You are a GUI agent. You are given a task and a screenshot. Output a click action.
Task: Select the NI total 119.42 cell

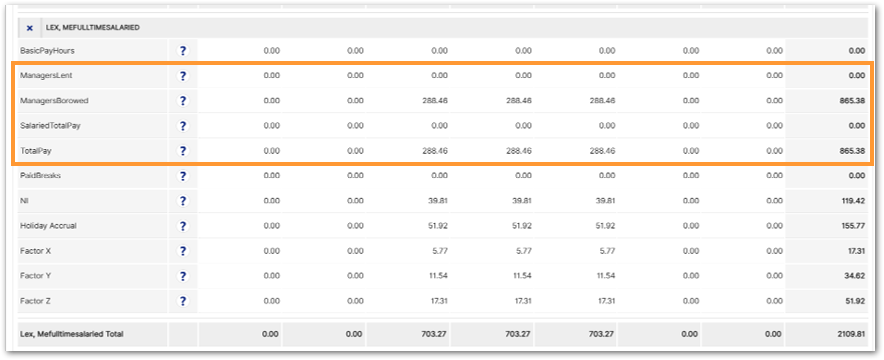tap(826, 201)
